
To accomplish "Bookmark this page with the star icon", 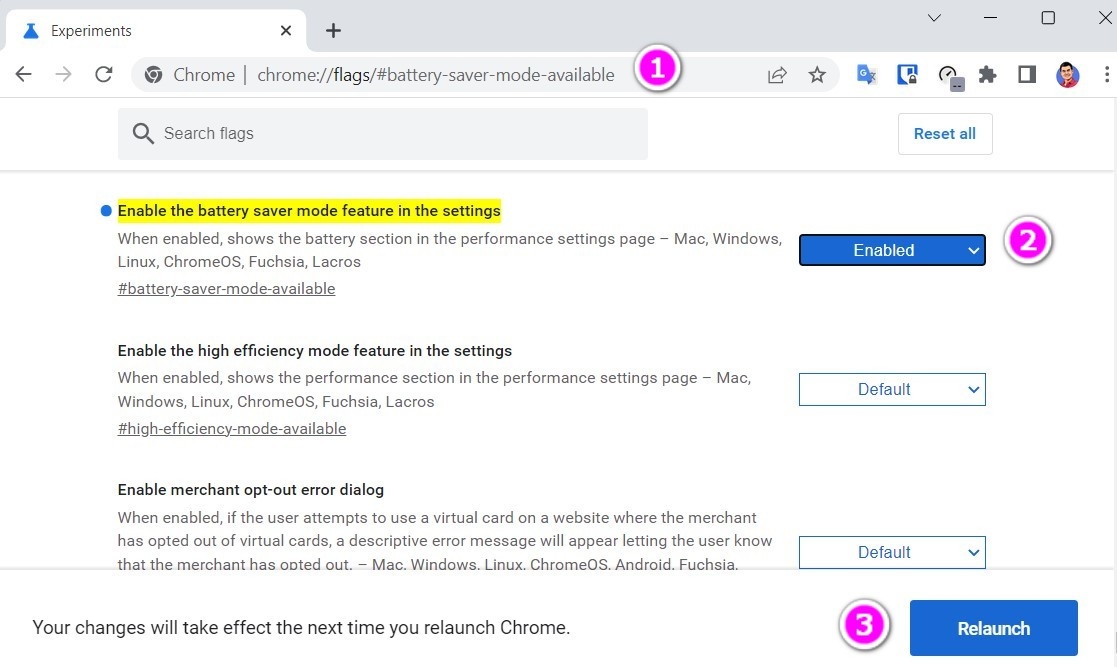I will tap(817, 75).
